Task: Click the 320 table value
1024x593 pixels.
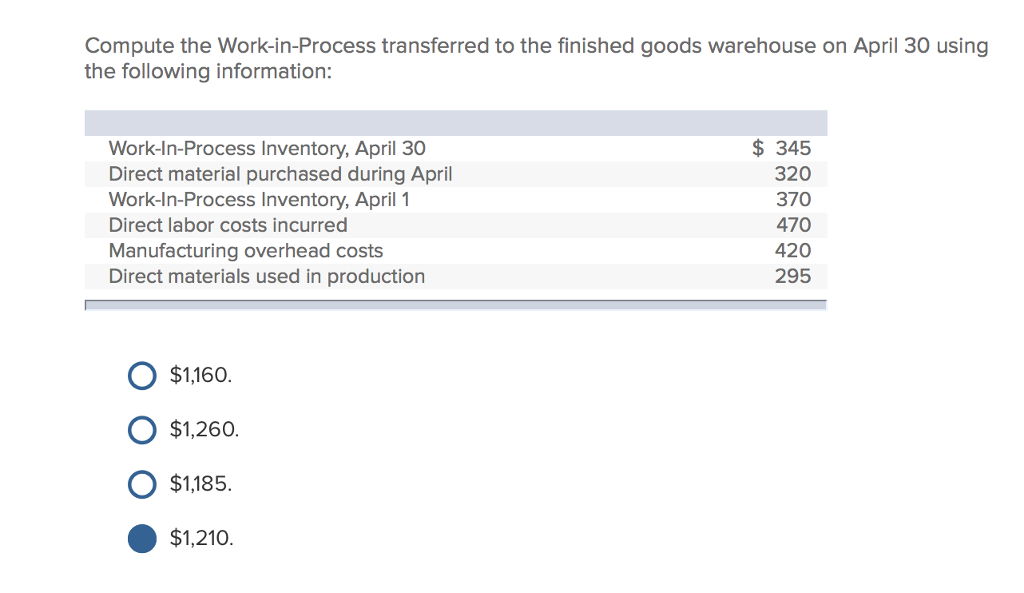Action: (x=793, y=174)
